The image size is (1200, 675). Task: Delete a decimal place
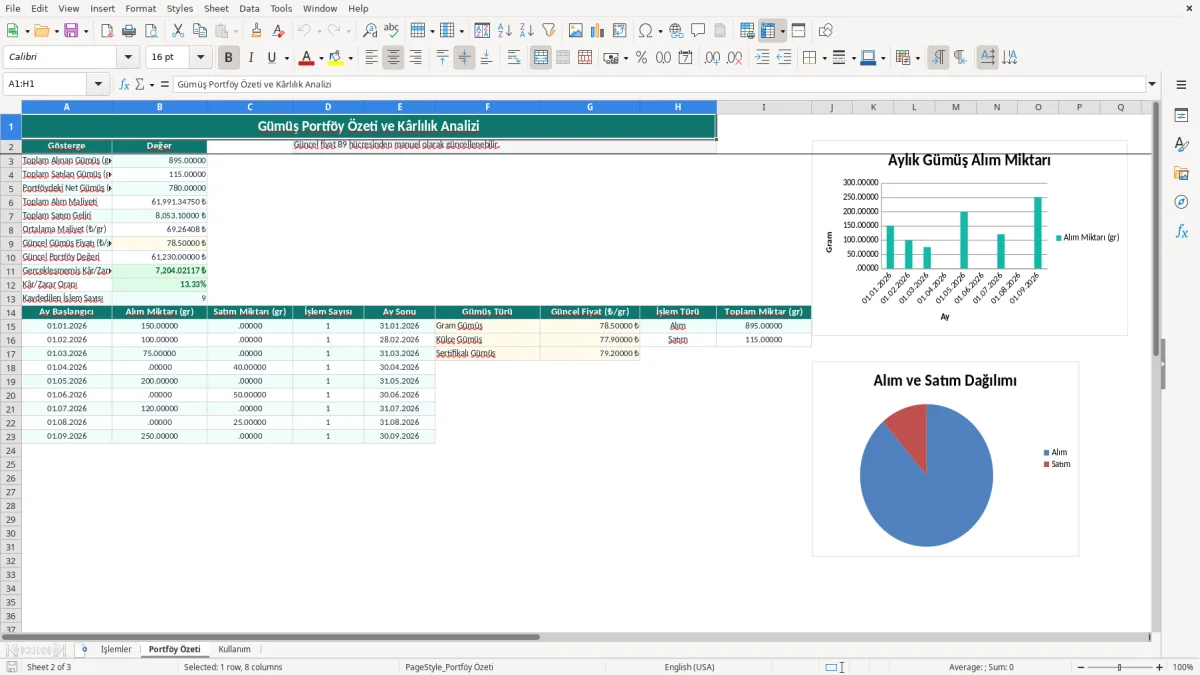coord(735,58)
